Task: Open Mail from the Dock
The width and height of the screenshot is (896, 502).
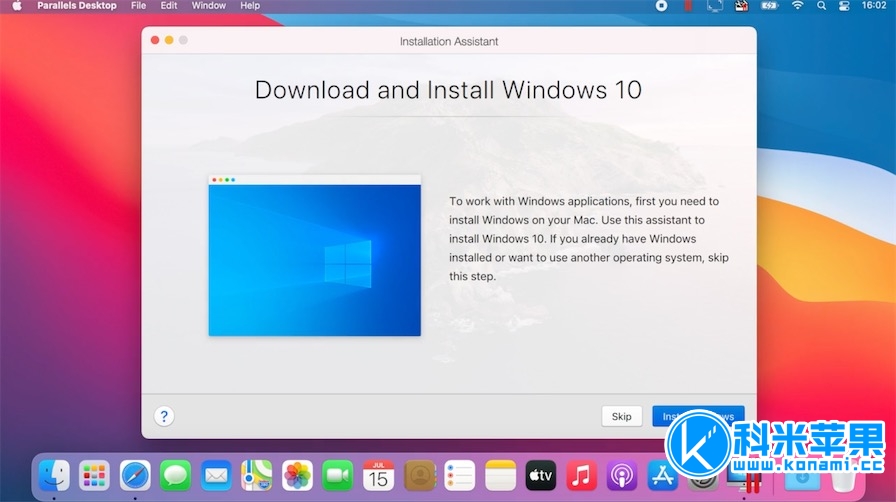Action: 216,476
